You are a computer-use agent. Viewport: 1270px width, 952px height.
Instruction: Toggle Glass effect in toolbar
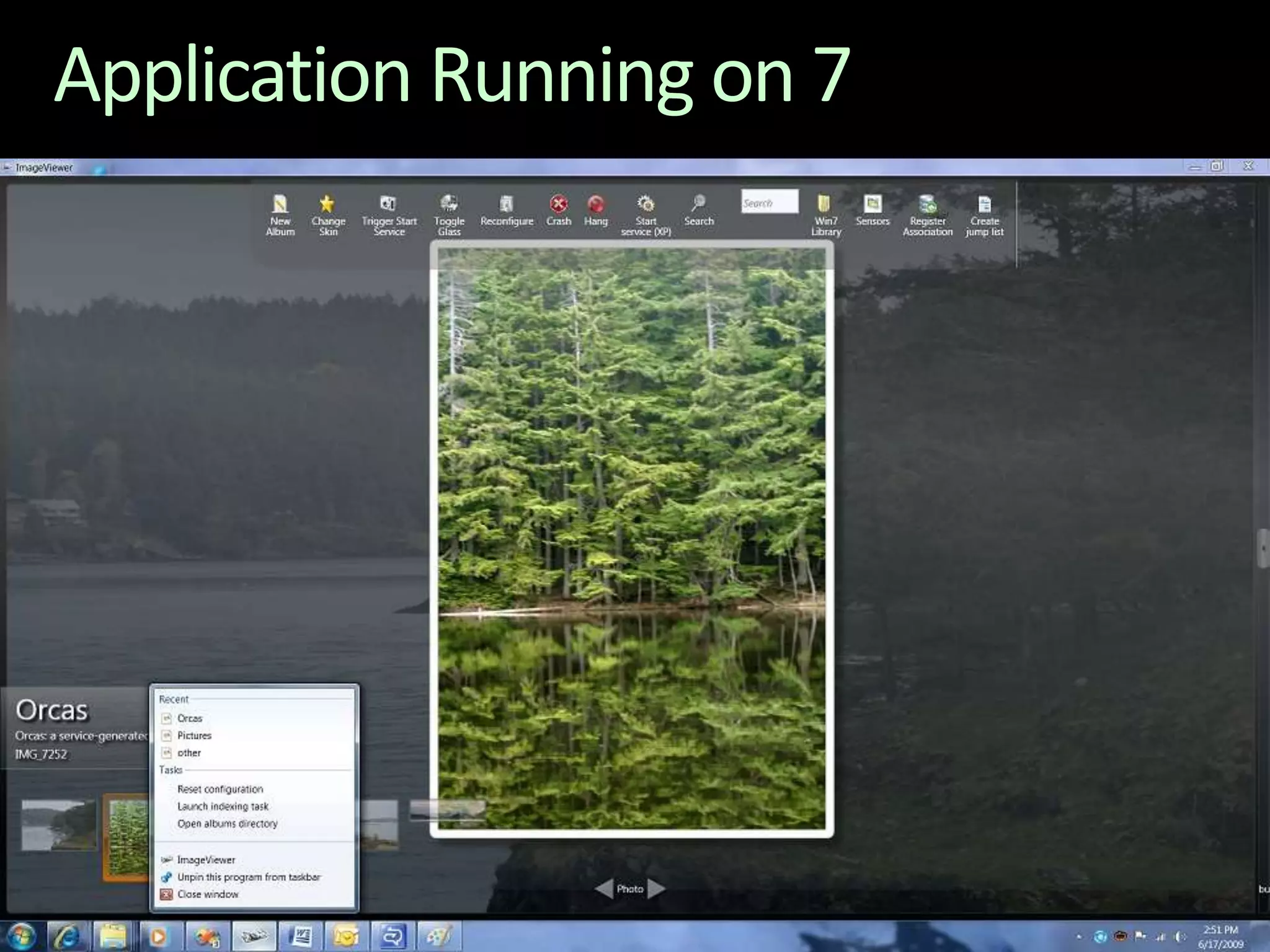click(x=449, y=205)
